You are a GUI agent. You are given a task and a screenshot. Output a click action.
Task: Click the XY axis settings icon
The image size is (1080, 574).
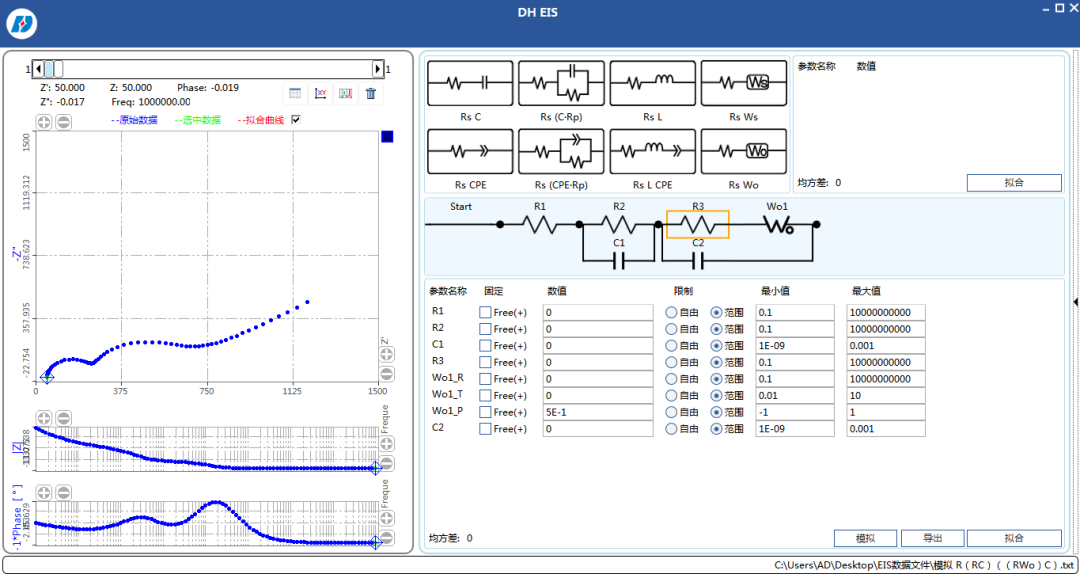320,94
